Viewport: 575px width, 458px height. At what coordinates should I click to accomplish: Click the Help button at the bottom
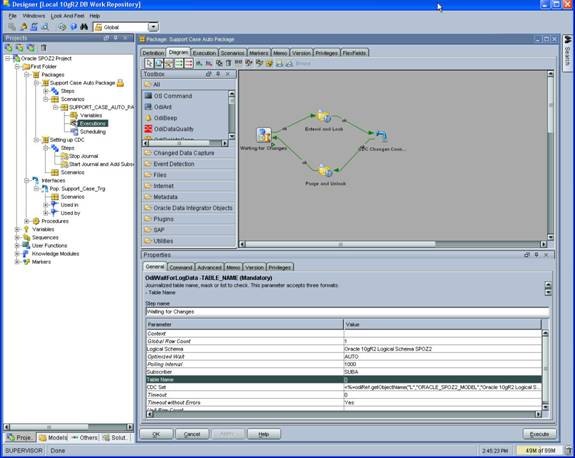click(264, 434)
